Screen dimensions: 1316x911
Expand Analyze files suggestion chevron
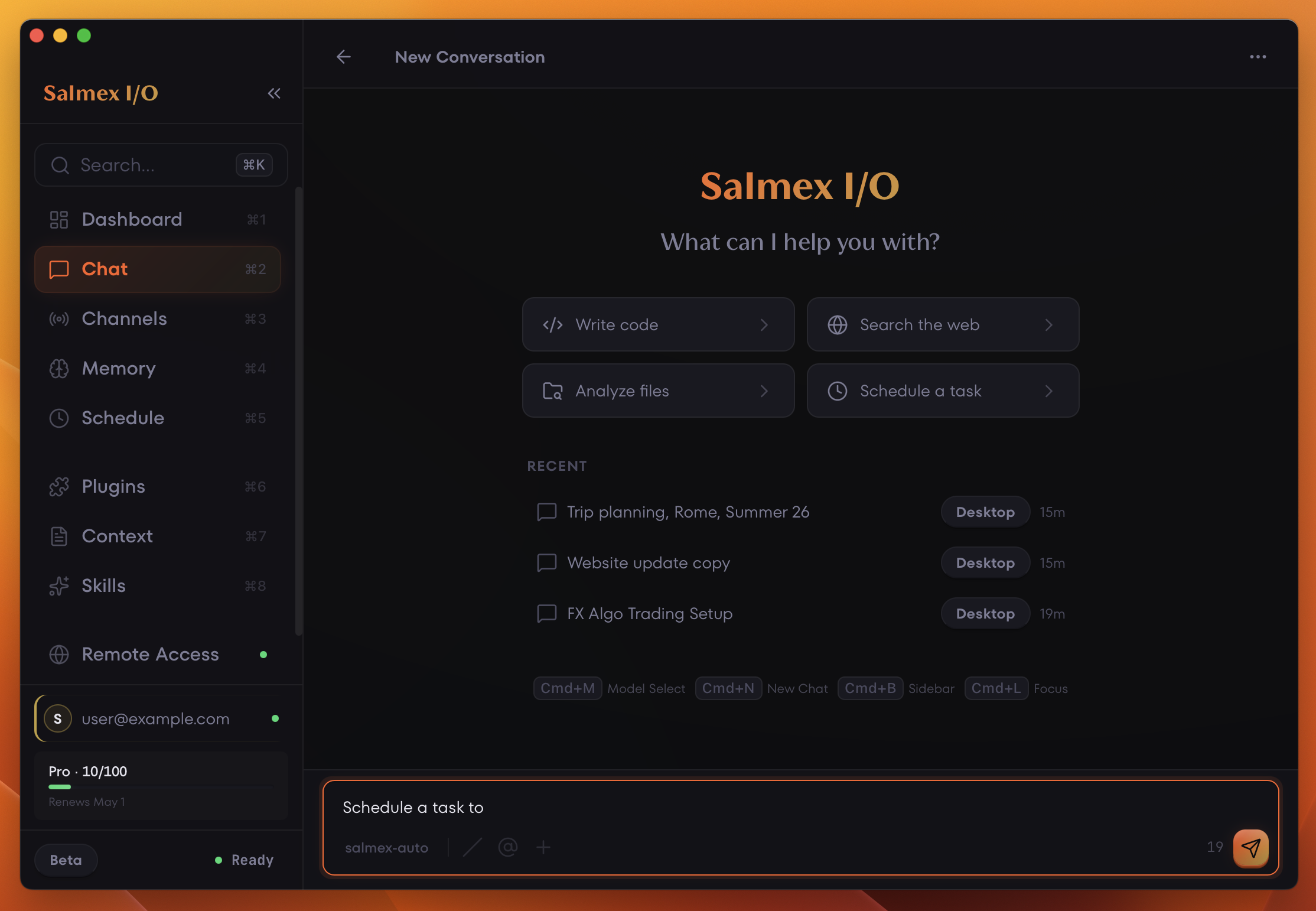tap(764, 391)
